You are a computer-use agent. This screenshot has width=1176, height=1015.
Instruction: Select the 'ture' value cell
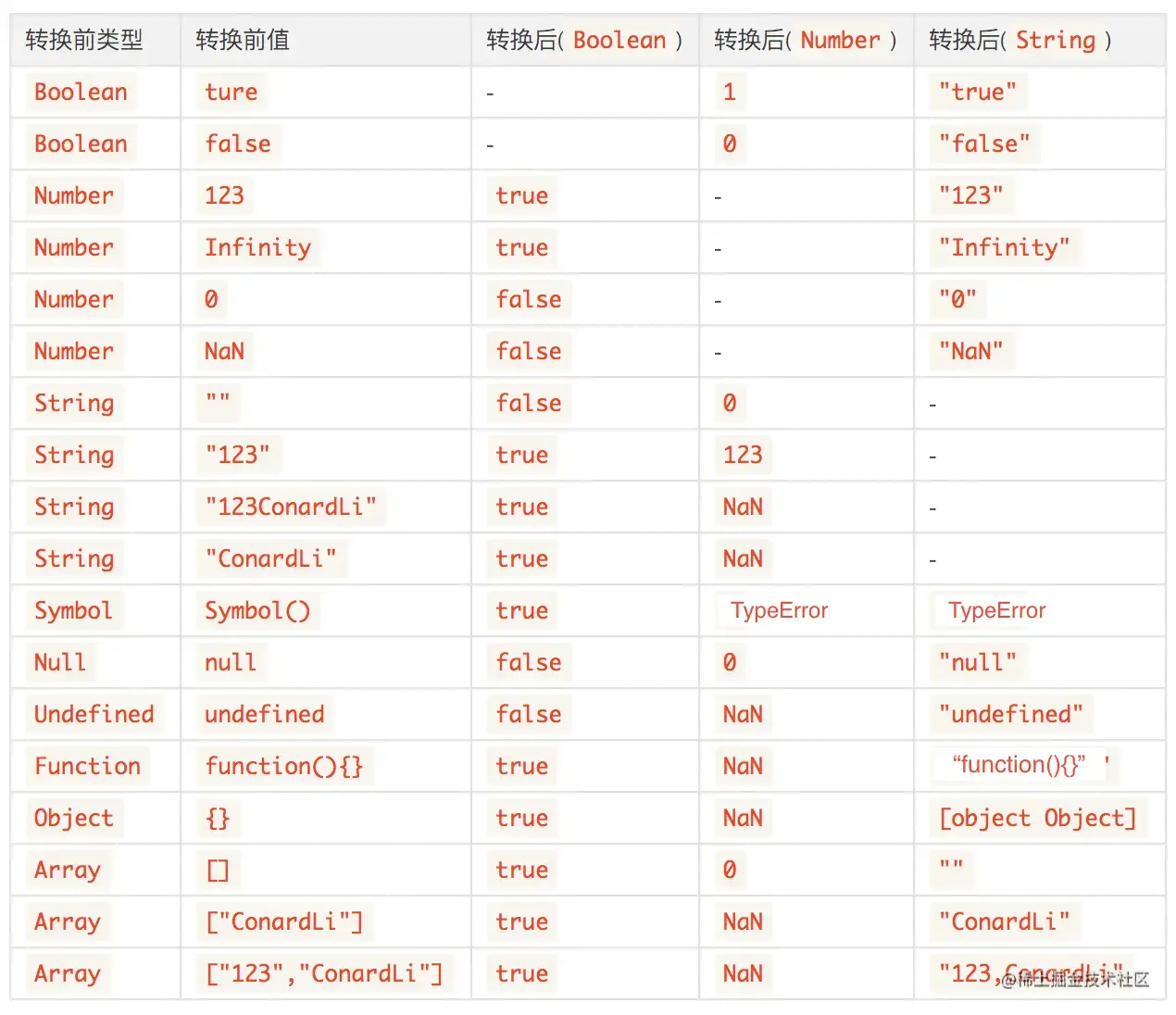pos(231,92)
